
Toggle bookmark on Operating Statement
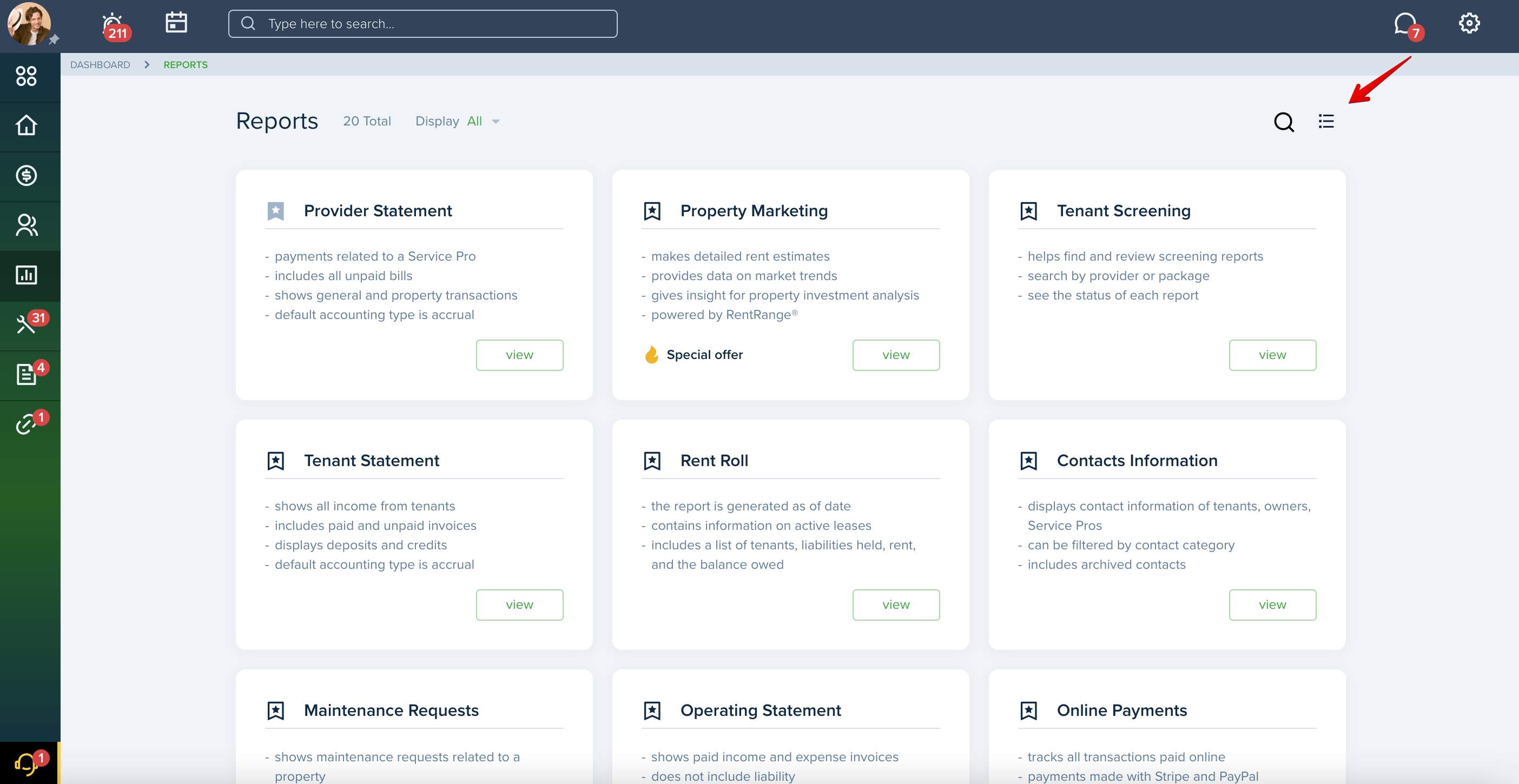coord(652,711)
